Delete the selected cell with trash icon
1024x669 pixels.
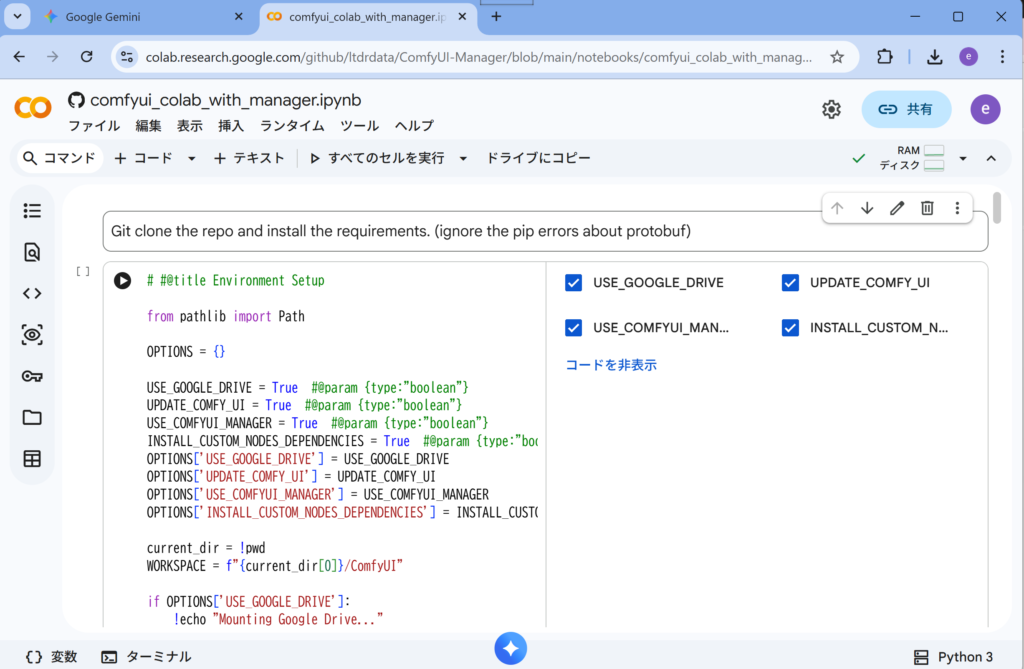927,208
